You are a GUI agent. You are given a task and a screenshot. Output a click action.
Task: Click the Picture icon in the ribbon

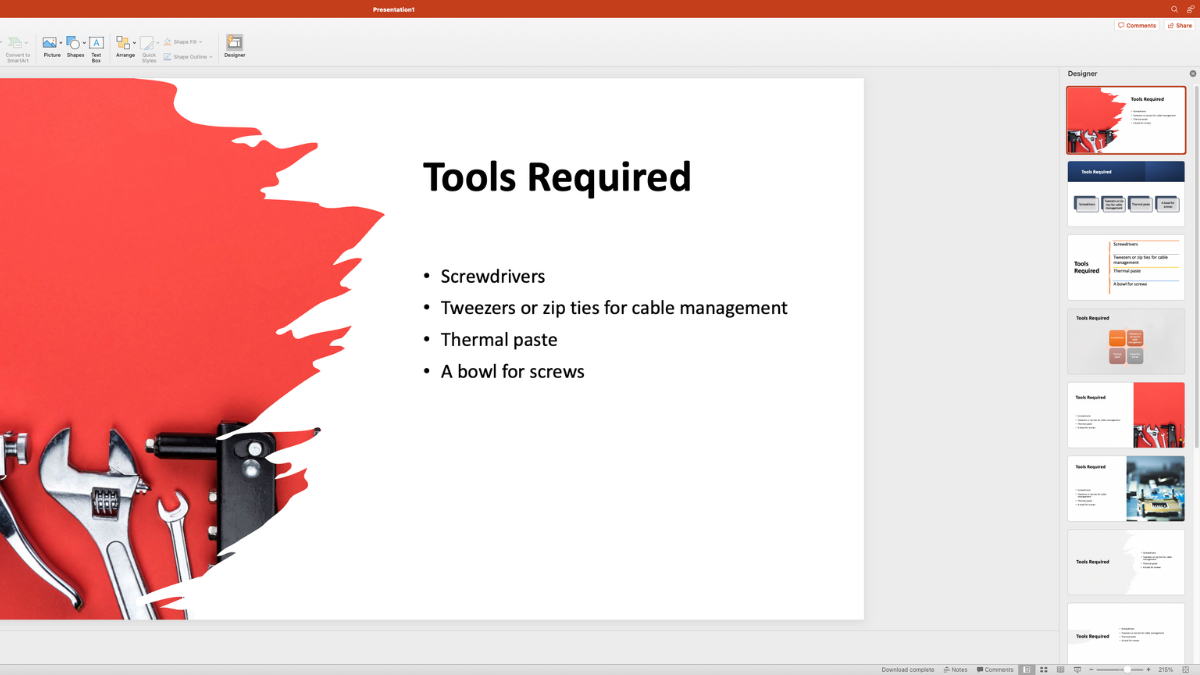click(x=50, y=46)
